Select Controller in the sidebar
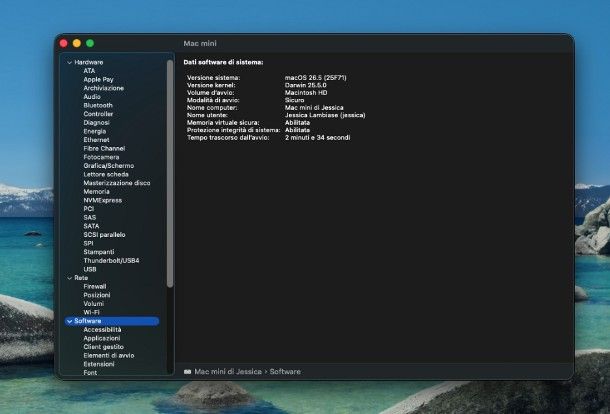610x414 pixels. click(x=98, y=114)
